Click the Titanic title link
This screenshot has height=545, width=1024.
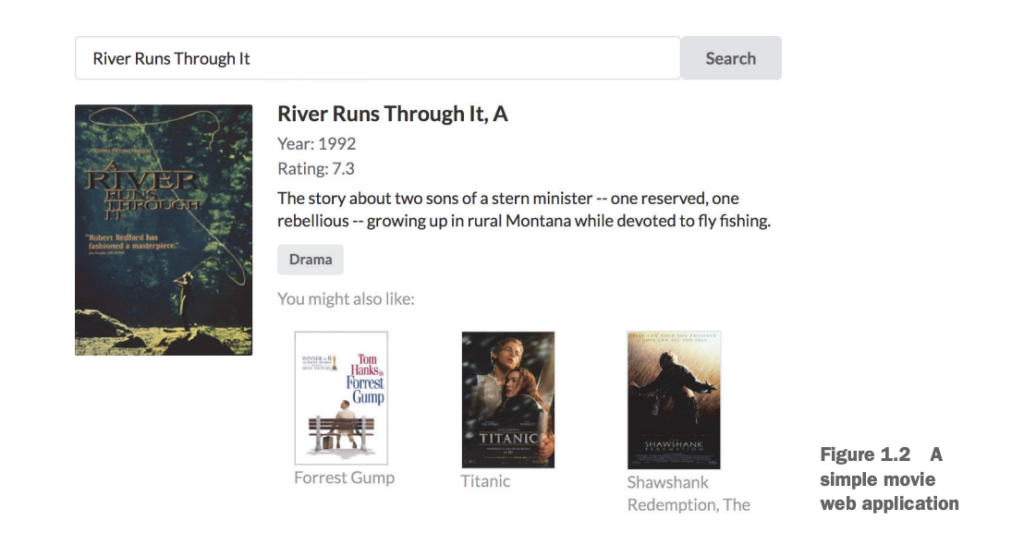(x=485, y=481)
